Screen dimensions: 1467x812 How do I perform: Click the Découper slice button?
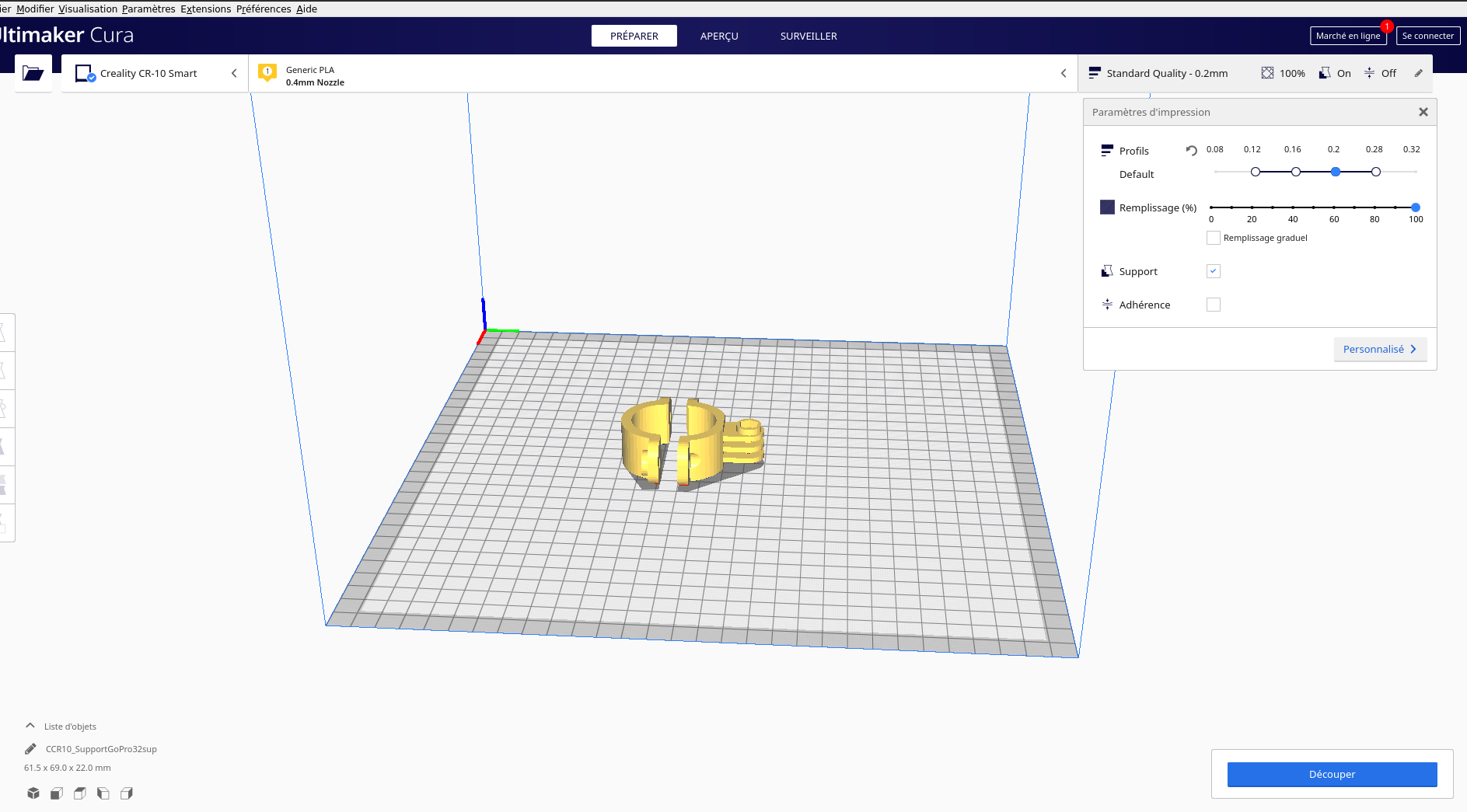(x=1333, y=774)
